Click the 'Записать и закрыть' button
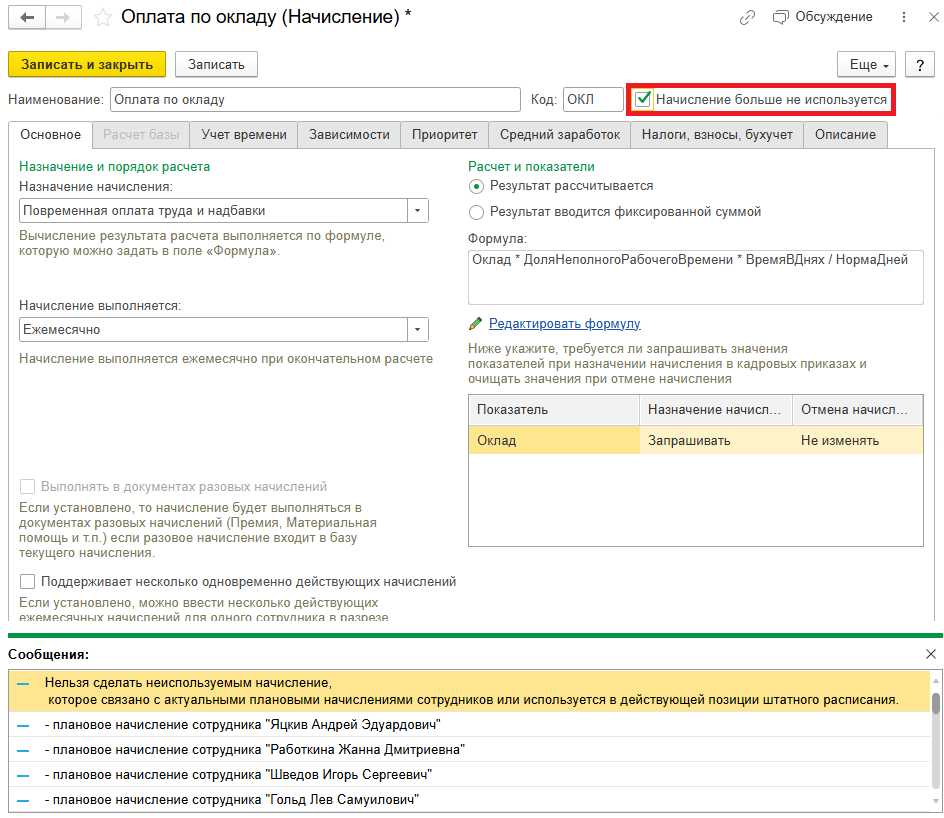Image resolution: width=944 pixels, height=818 pixels. [86, 64]
